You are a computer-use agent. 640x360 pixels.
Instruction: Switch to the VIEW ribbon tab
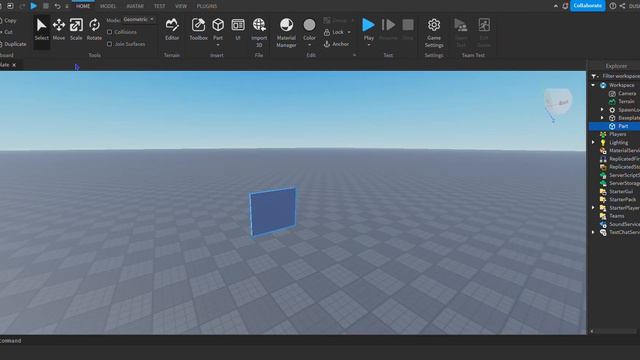tap(181, 6)
